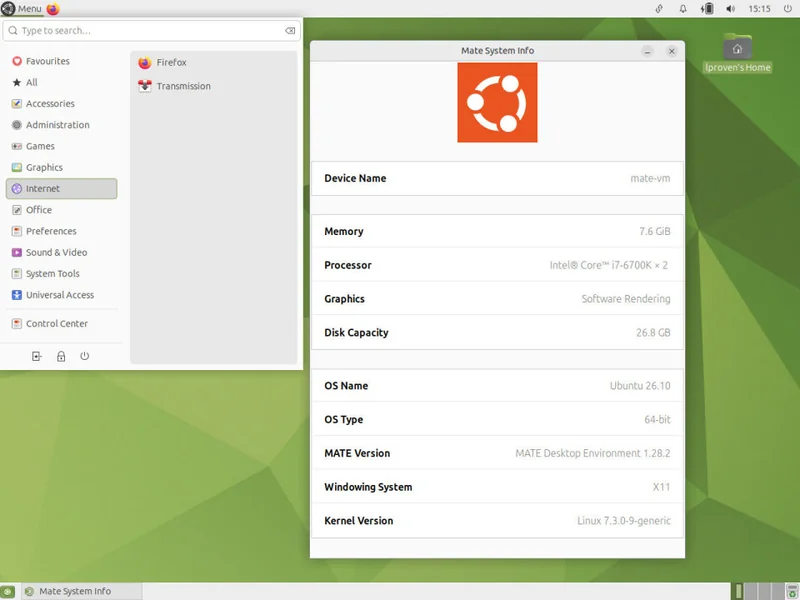Click the show desktop button in the bottom panel
The image size is (800, 600).
point(8,591)
